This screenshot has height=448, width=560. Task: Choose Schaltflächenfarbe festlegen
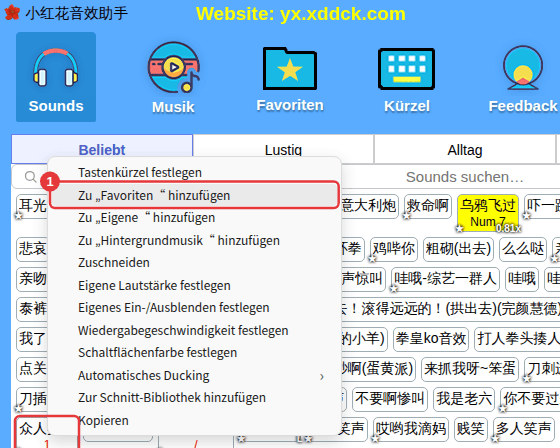pyautogui.click(x=195, y=353)
